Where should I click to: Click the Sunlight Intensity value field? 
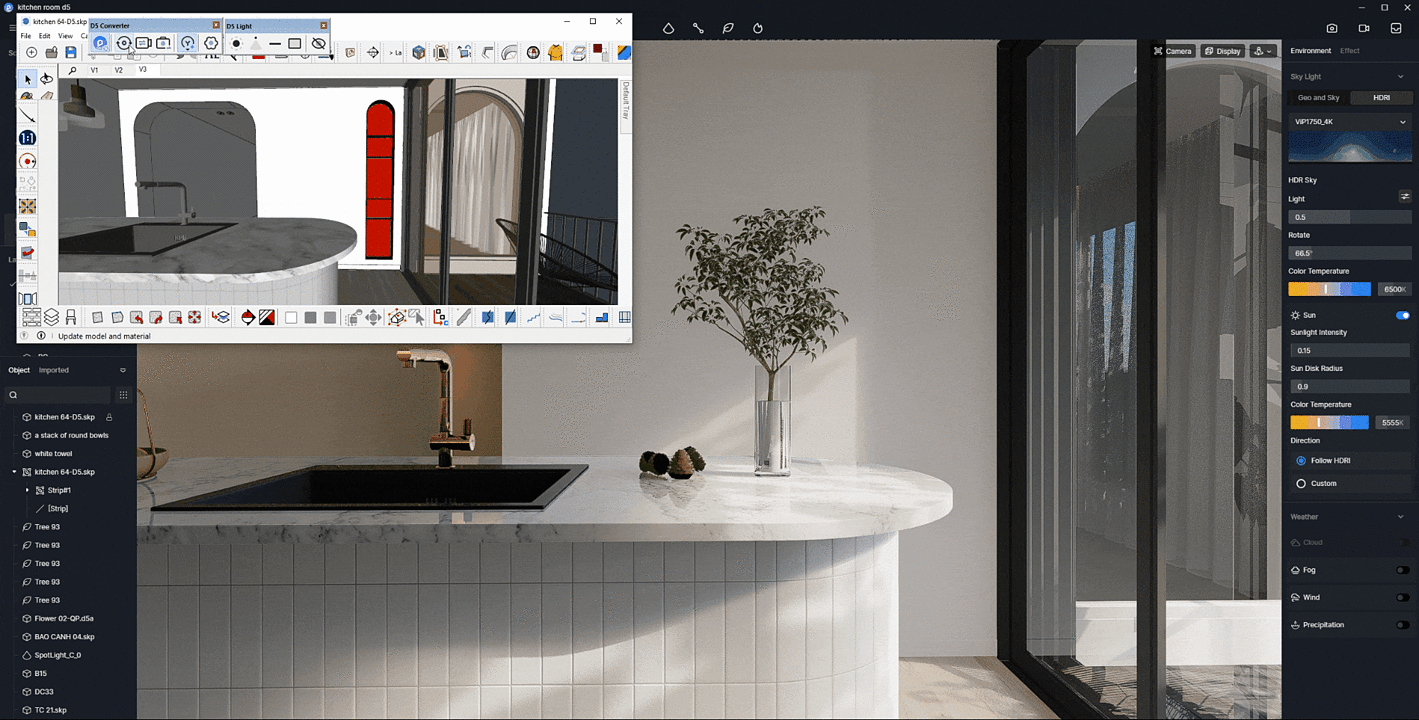[x=1349, y=350]
